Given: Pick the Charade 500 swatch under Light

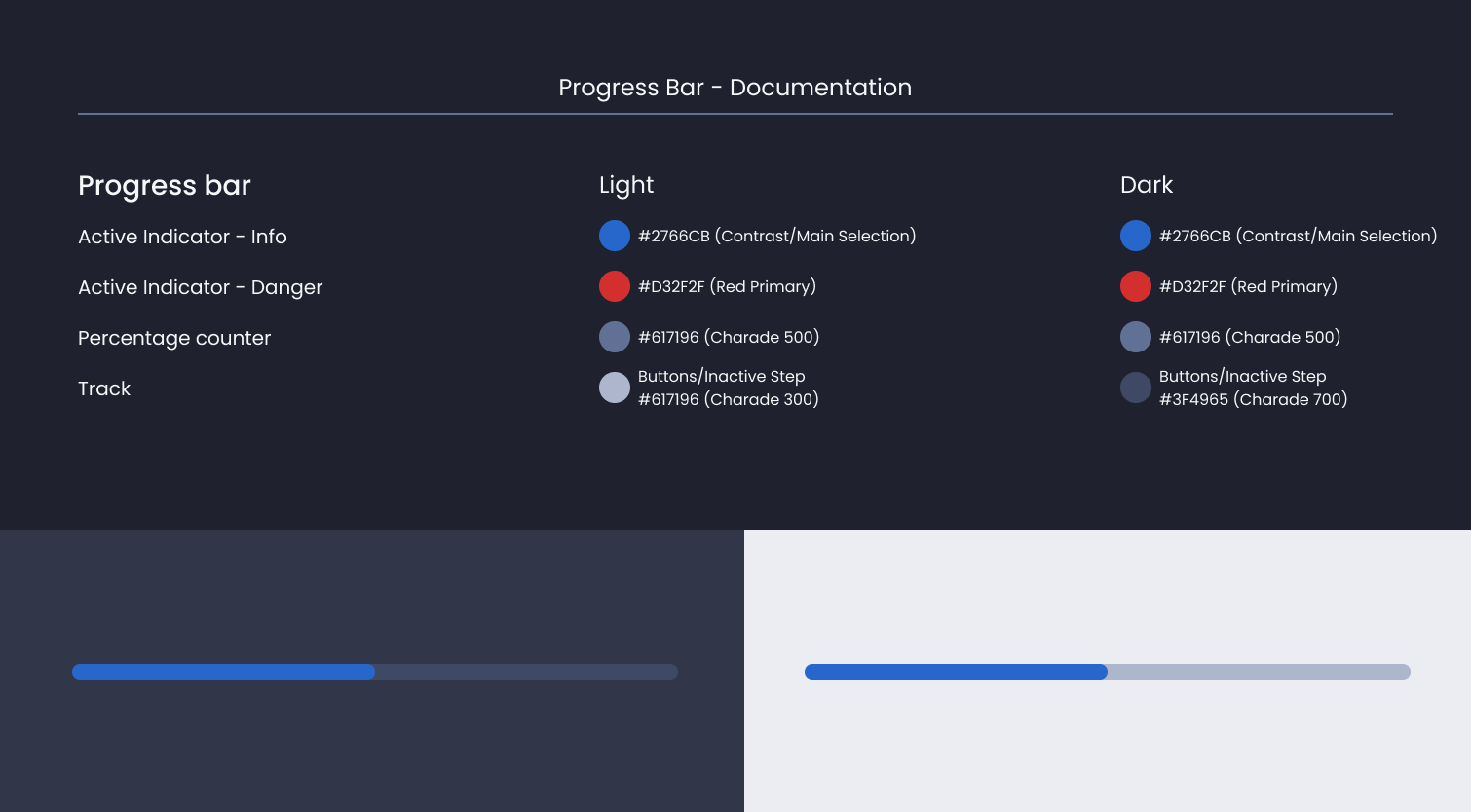Looking at the screenshot, I should (x=615, y=337).
